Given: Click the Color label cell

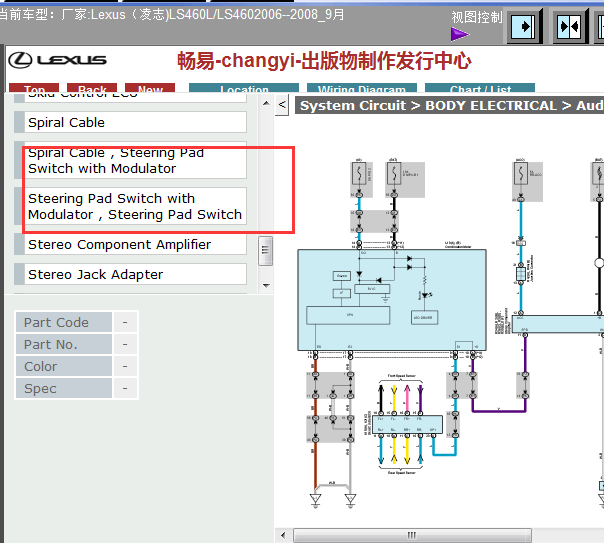Looking at the screenshot, I should click(x=64, y=366).
